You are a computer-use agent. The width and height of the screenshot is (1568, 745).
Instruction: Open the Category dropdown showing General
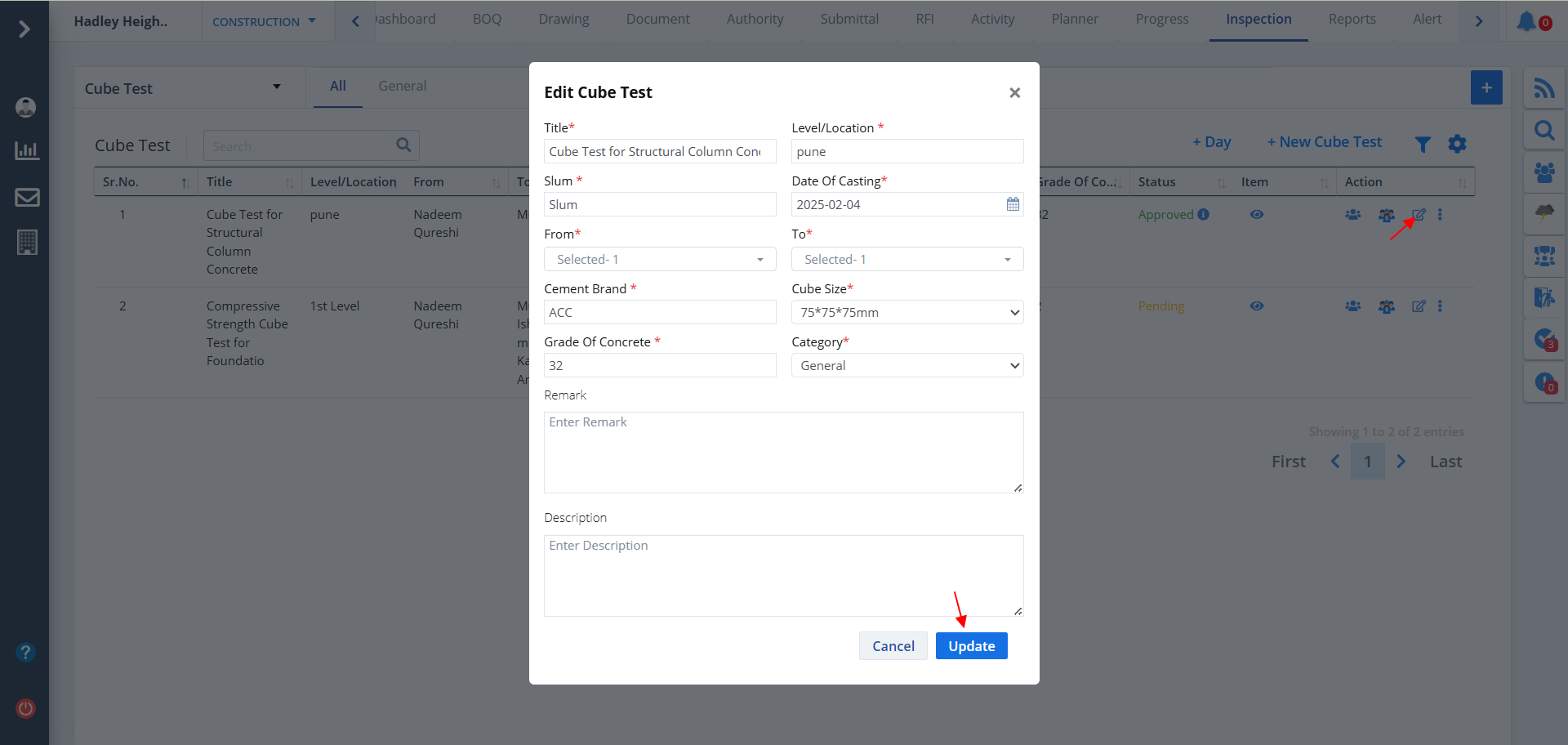[907, 365]
